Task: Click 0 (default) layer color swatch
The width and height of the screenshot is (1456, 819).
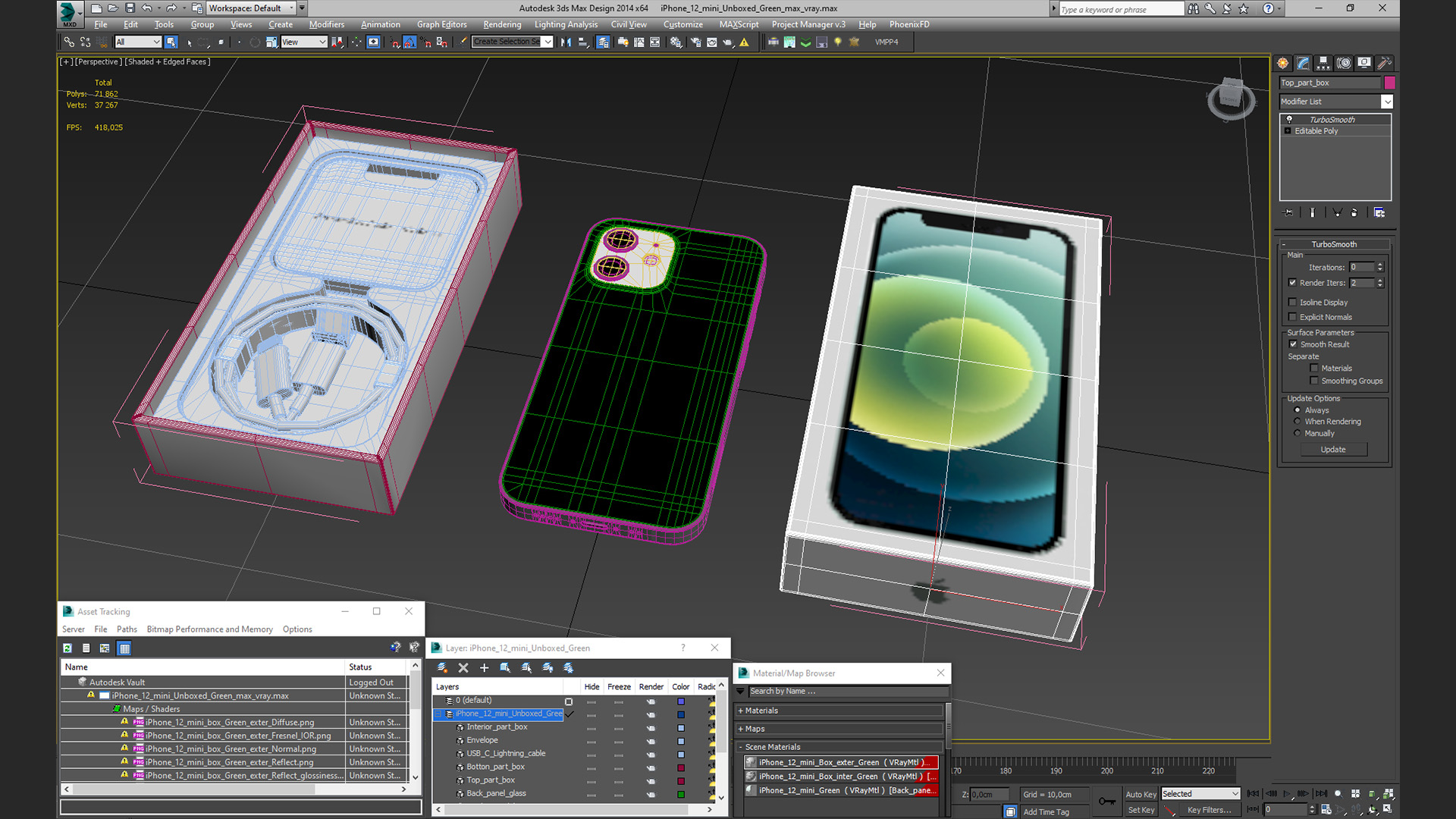Action: pyautogui.click(x=681, y=701)
